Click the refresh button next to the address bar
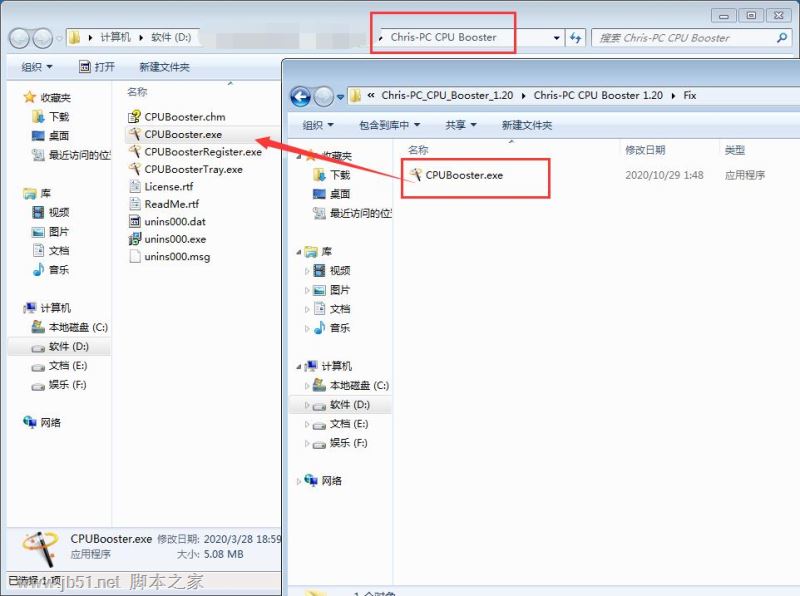800x596 pixels. [576, 38]
